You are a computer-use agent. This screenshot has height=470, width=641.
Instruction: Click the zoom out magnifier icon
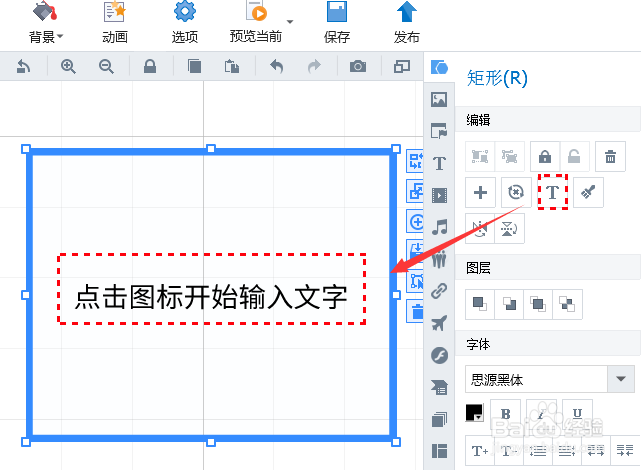click(x=106, y=66)
